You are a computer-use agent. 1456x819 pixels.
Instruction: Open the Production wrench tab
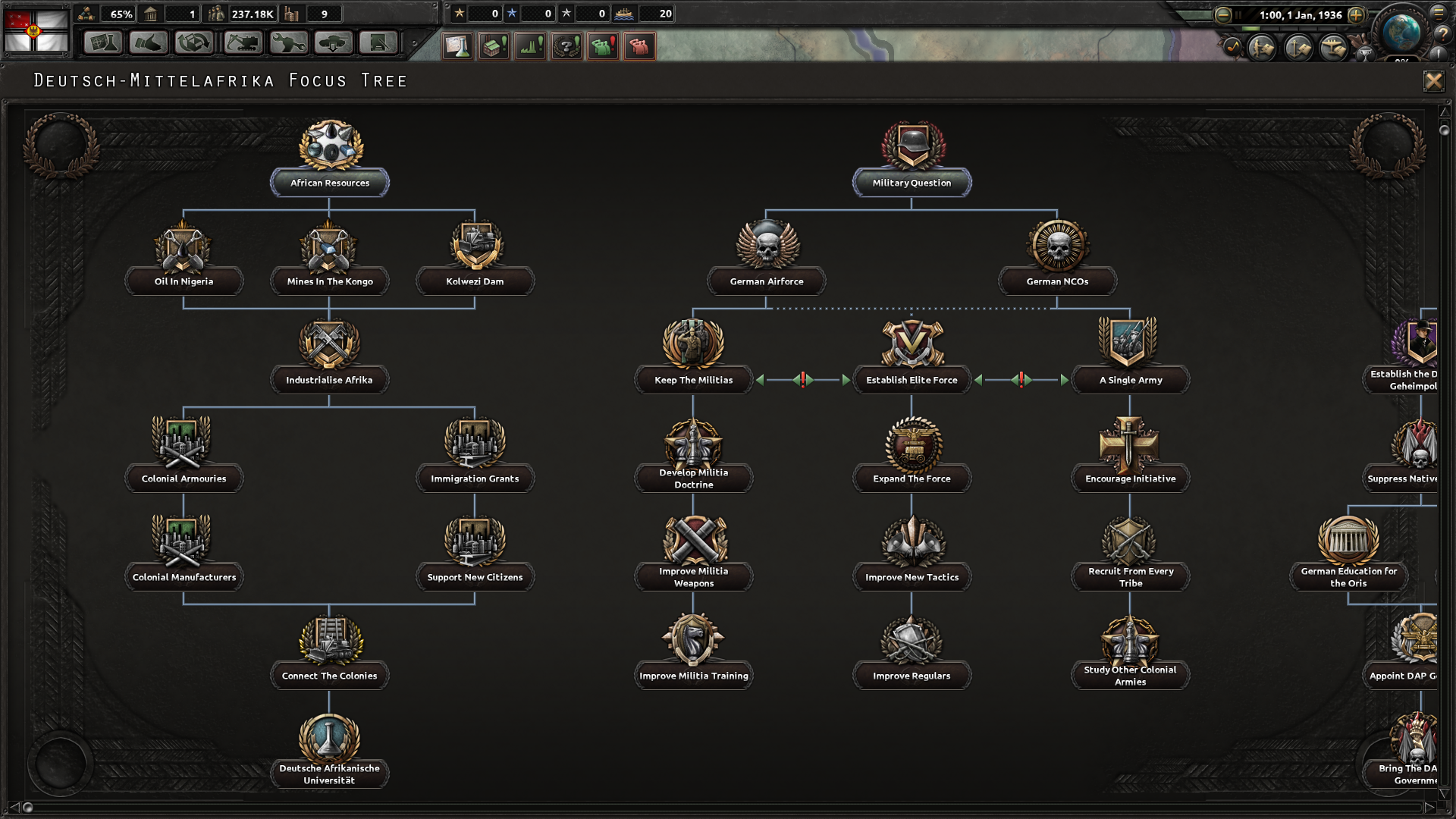(288, 43)
